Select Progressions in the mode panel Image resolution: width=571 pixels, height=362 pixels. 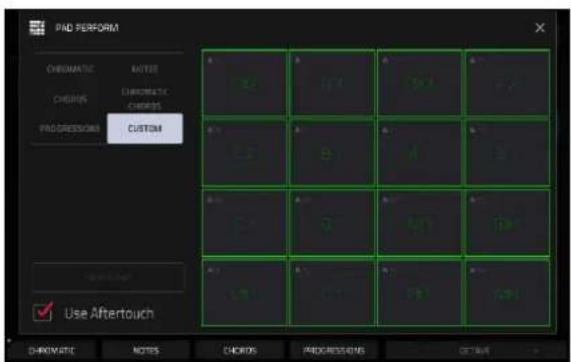tap(69, 129)
